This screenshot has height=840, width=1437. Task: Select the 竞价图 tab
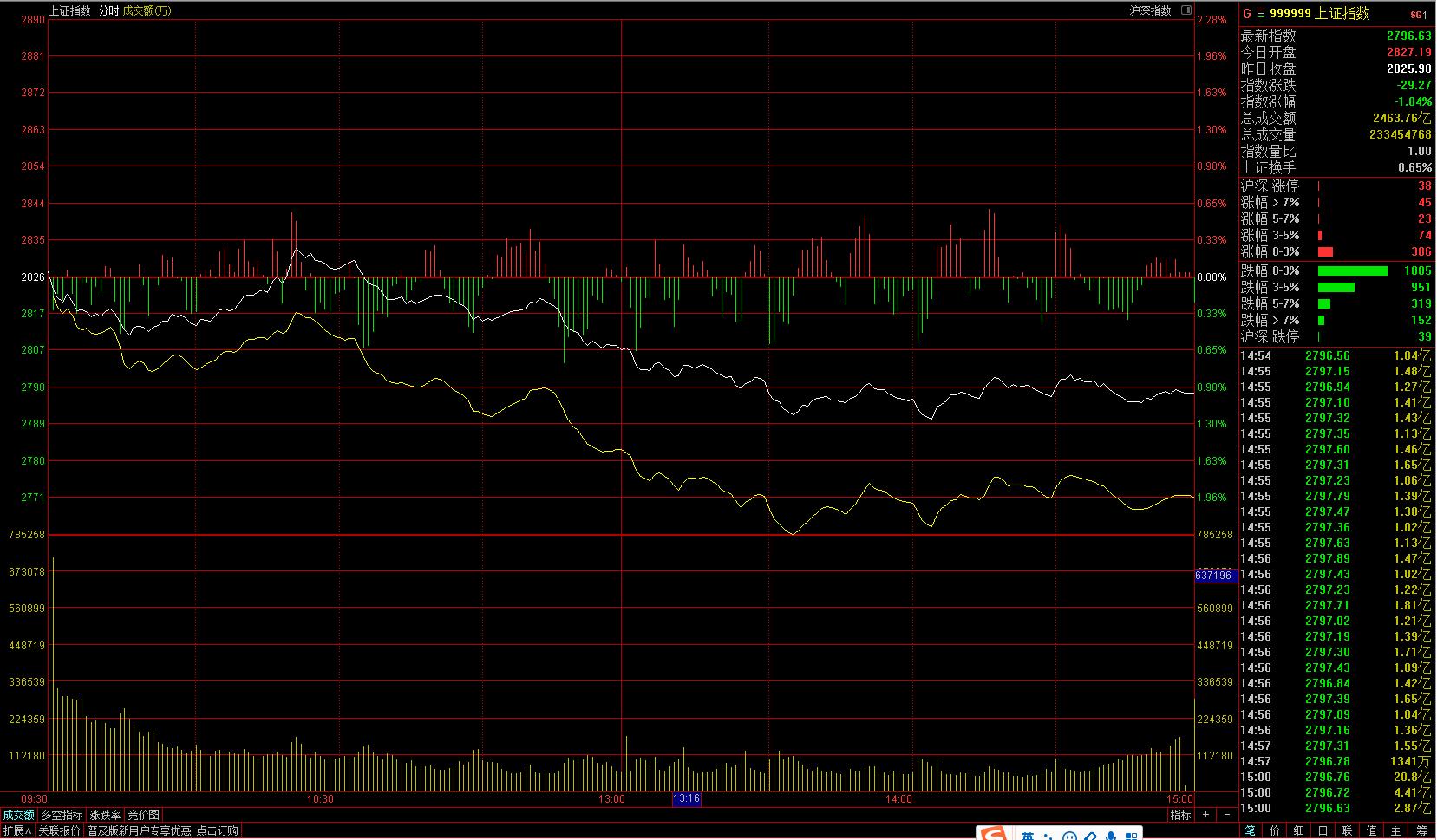[x=144, y=815]
